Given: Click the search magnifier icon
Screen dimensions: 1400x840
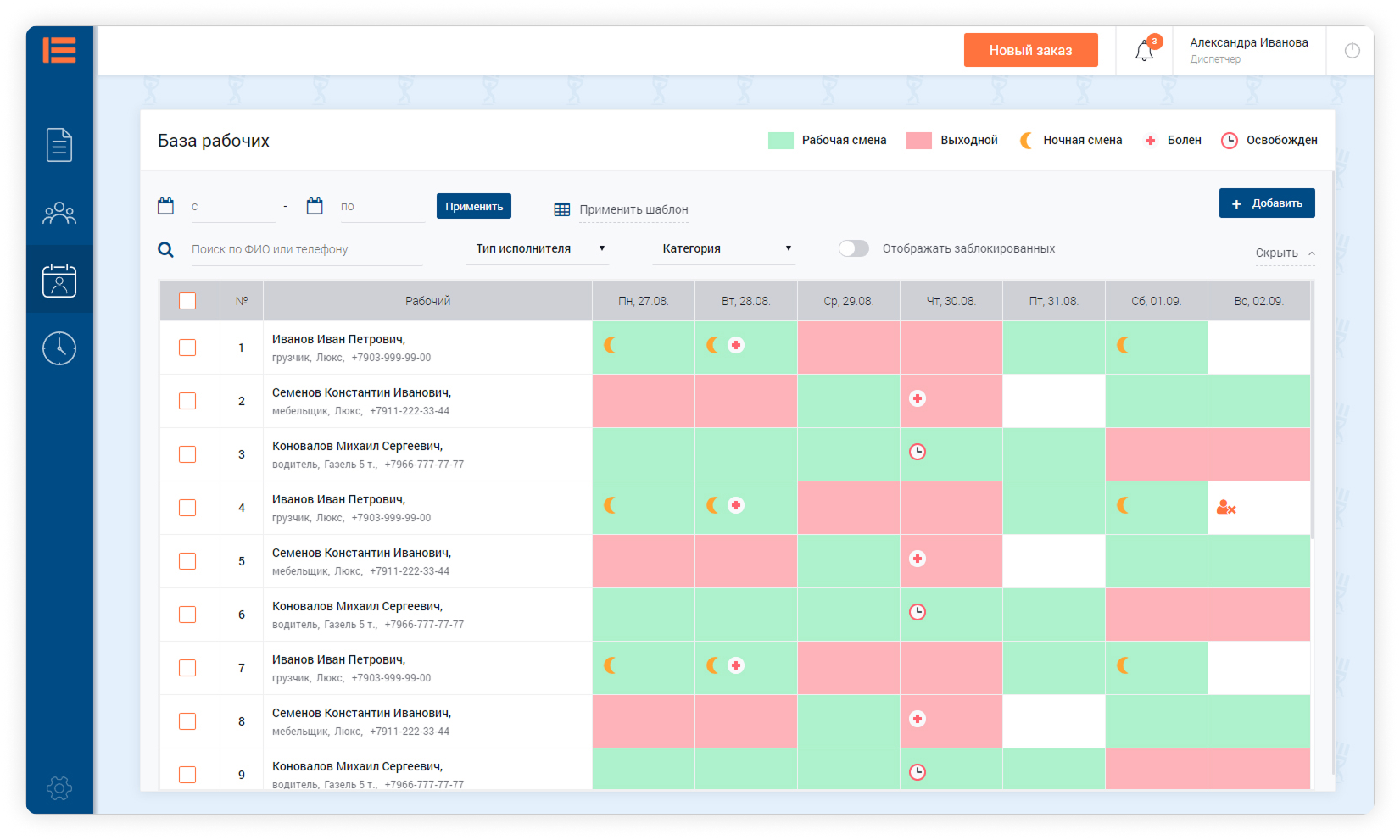Looking at the screenshot, I should pos(166,249).
